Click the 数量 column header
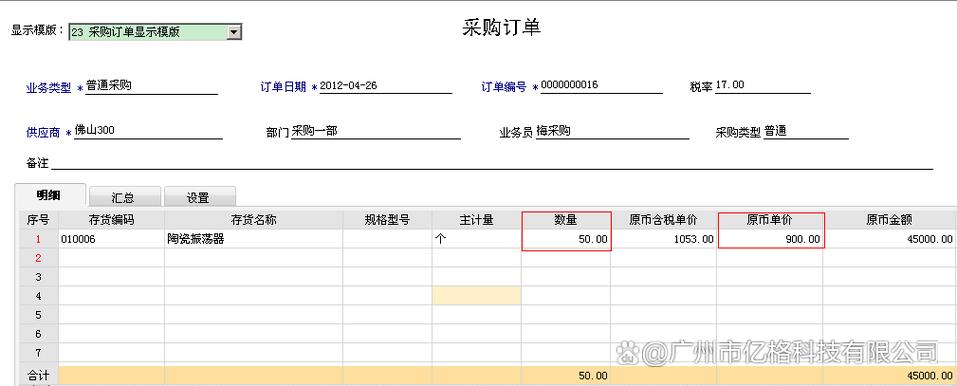The height and width of the screenshot is (386, 957). 566,220
